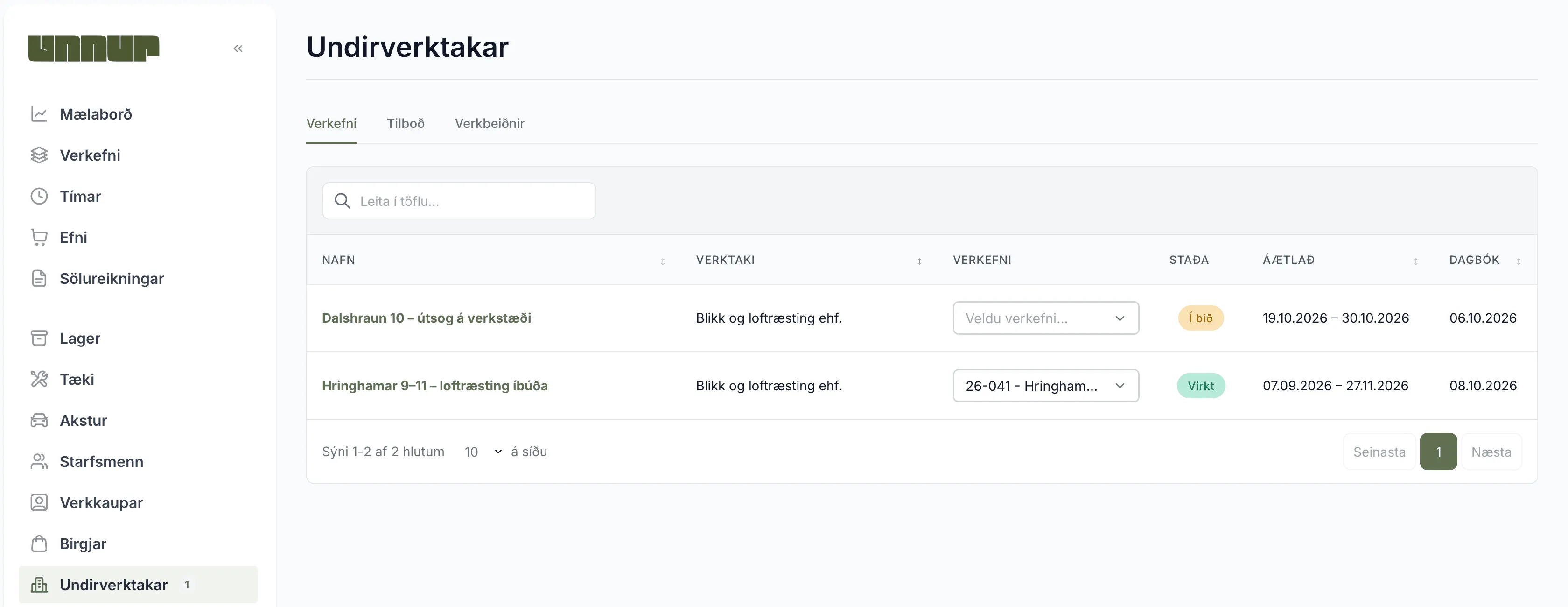
Task: Click Blikk og loftræsting ehf. in Hringhamar row
Action: (x=769, y=385)
